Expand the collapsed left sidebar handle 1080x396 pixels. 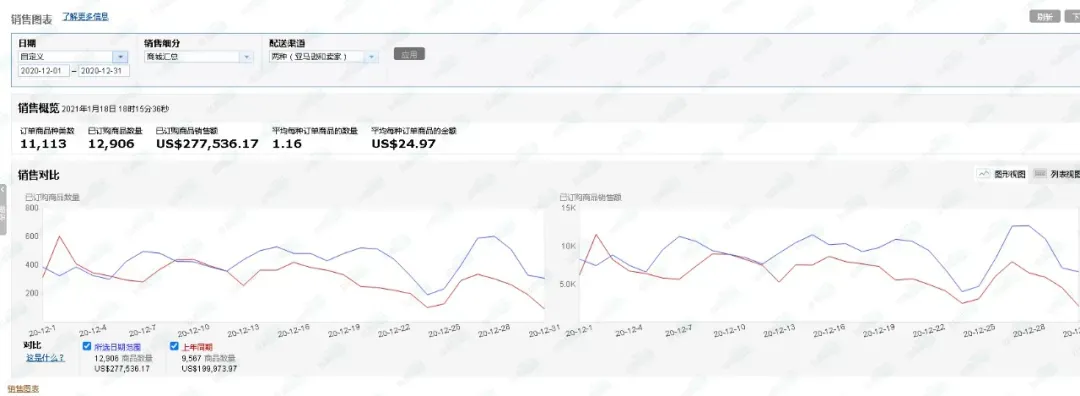tap(3, 210)
